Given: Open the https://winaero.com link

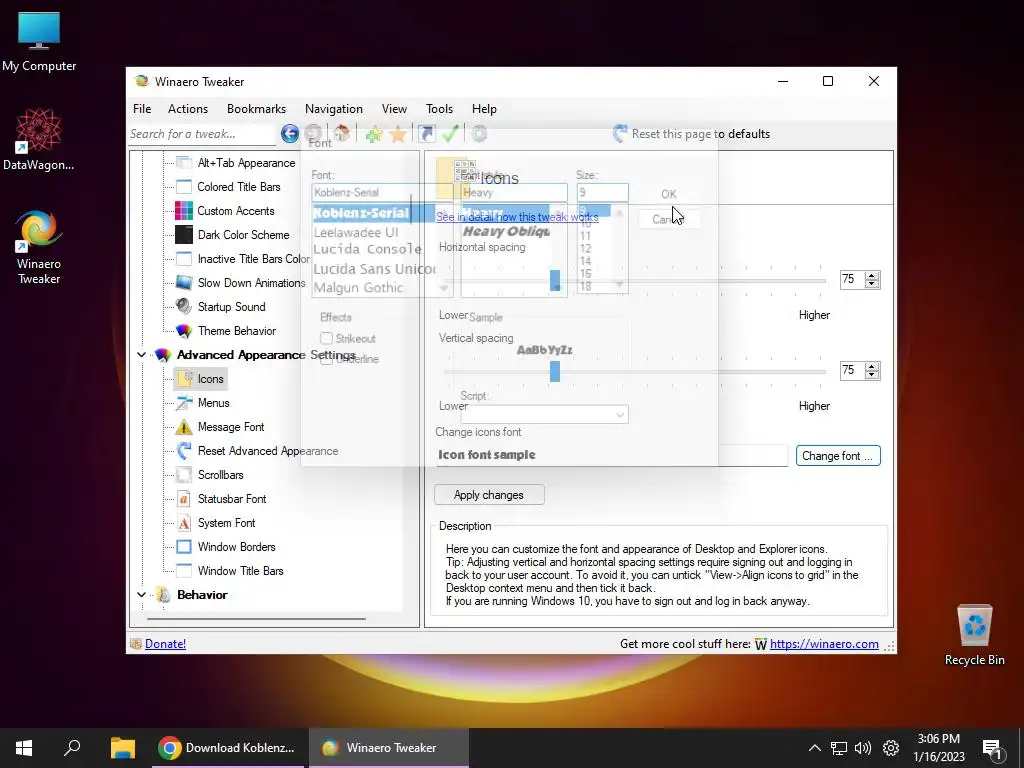Looking at the screenshot, I should click(824, 644).
